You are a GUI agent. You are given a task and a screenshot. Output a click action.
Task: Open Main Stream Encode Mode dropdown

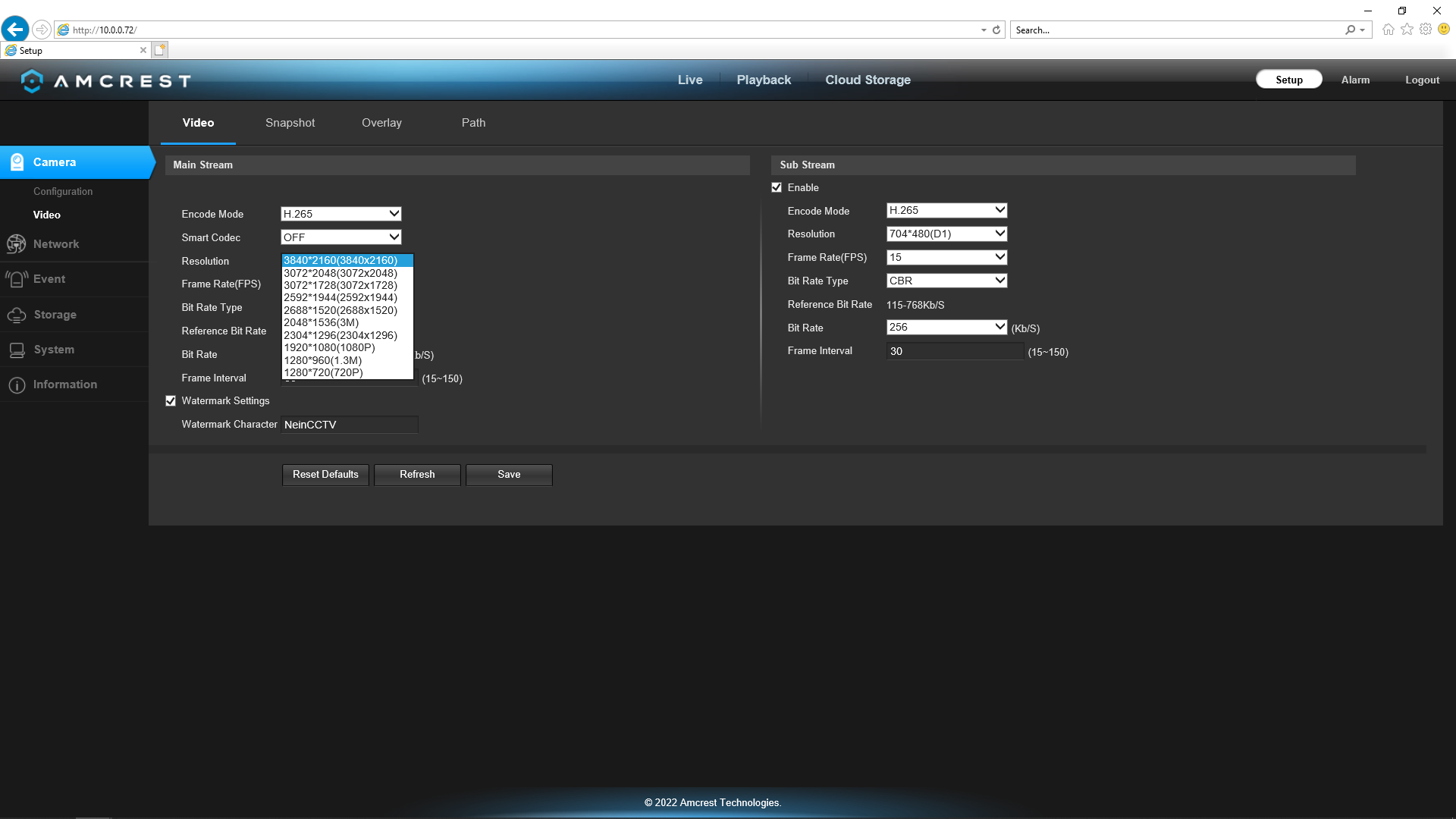point(341,214)
